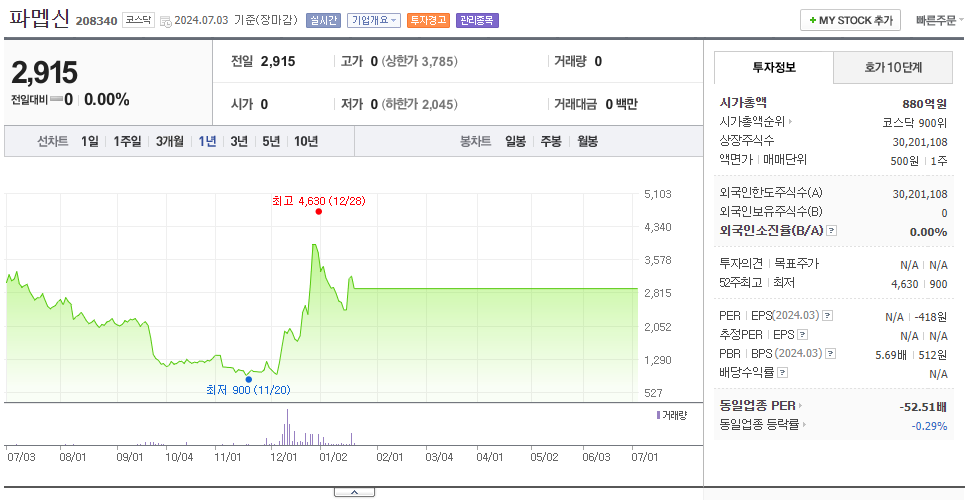Click the EPS value -418원

(x=932, y=317)
